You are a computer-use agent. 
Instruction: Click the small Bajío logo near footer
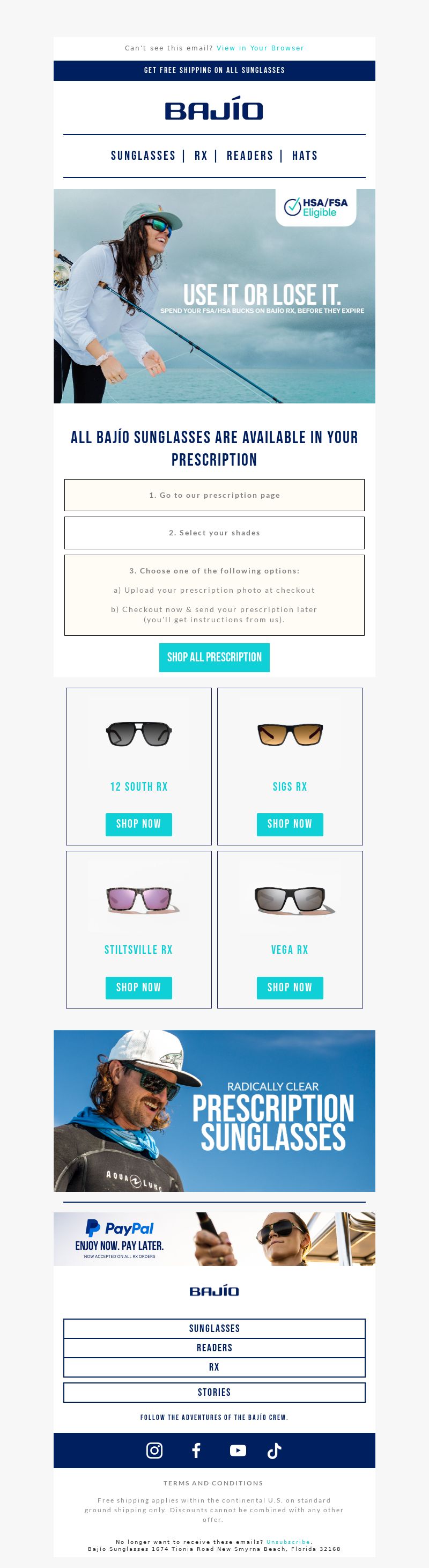tap(214, 1291)
